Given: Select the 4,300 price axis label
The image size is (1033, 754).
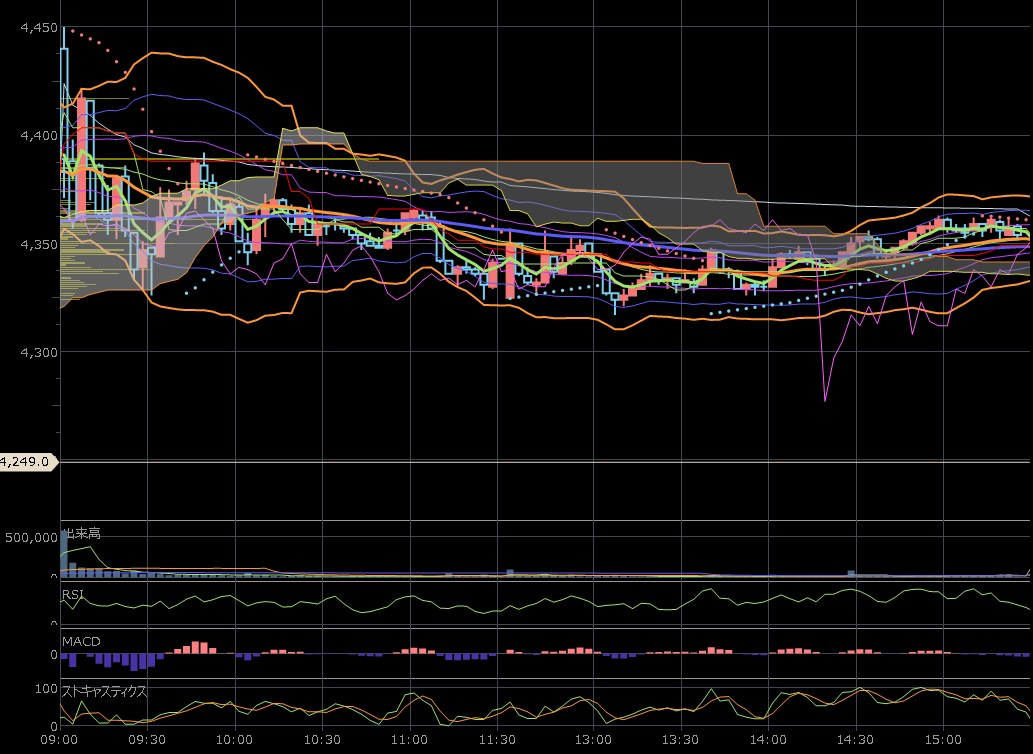Looking at the screenshot, I should coord(40,352).
